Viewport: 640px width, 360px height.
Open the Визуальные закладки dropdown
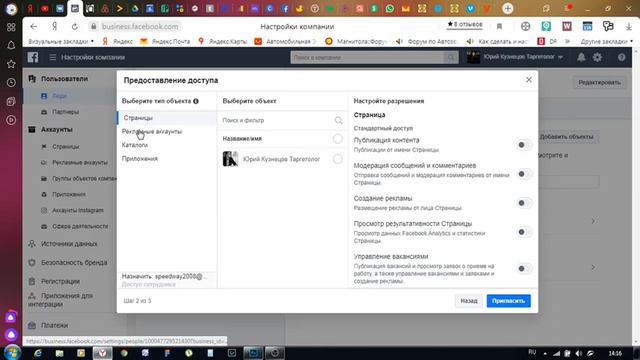61,41
